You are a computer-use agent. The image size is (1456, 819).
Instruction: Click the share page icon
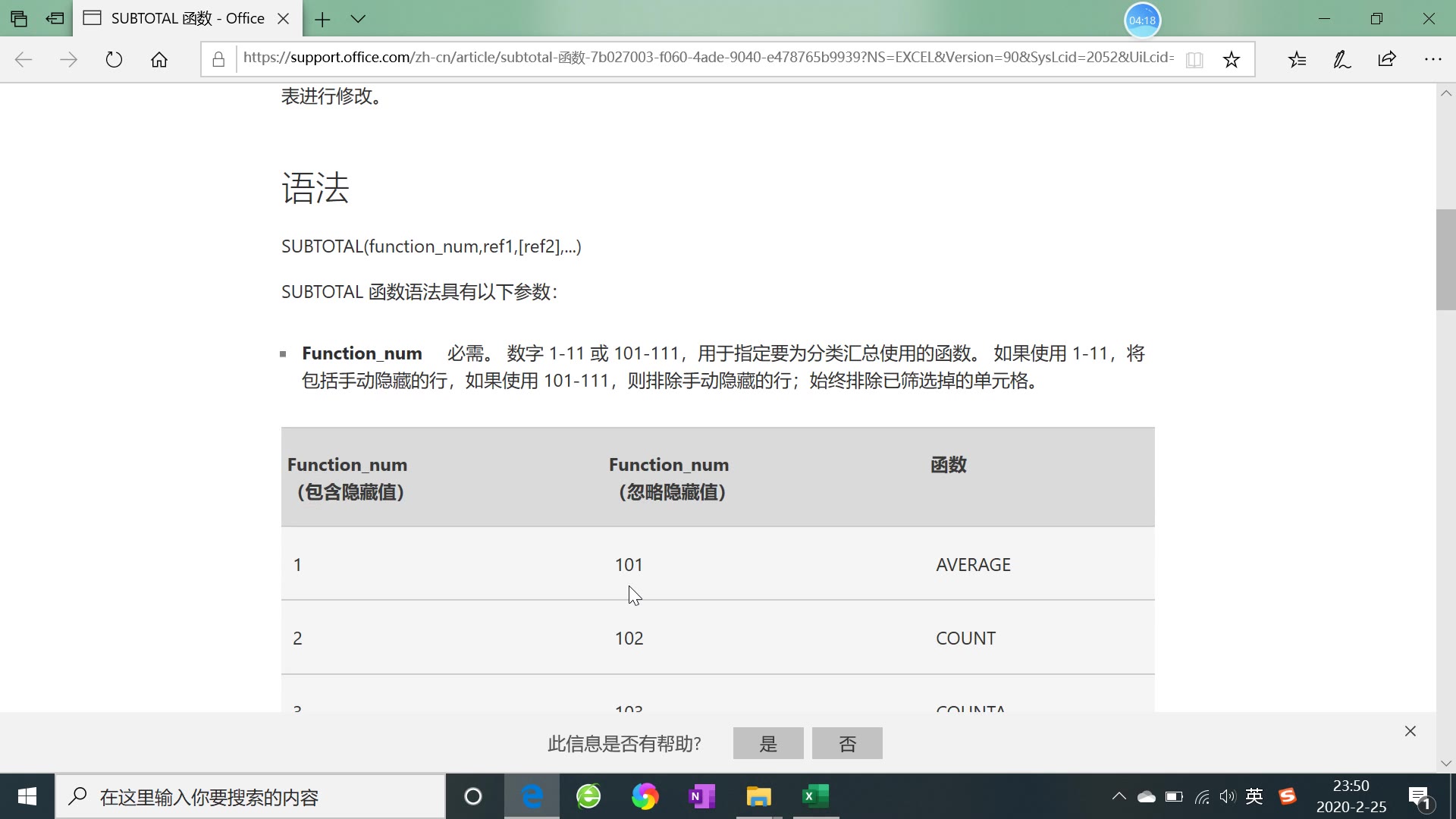coord(1387,59)
